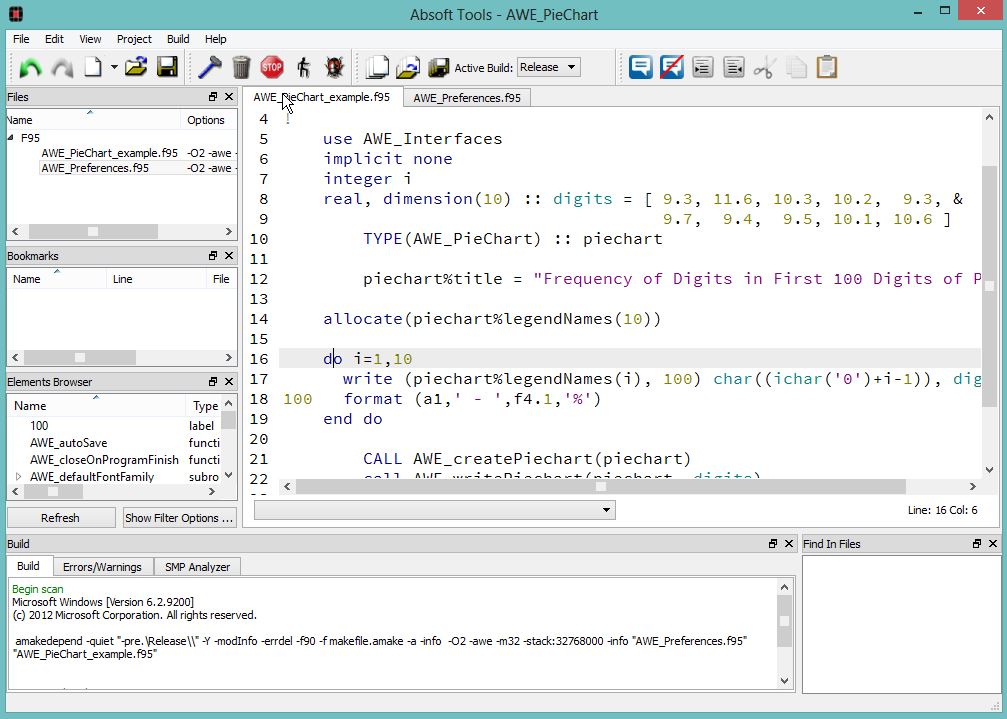Open the Project menu
Image resolution: width=1007 pixels, height=719 pixels.
134,39
